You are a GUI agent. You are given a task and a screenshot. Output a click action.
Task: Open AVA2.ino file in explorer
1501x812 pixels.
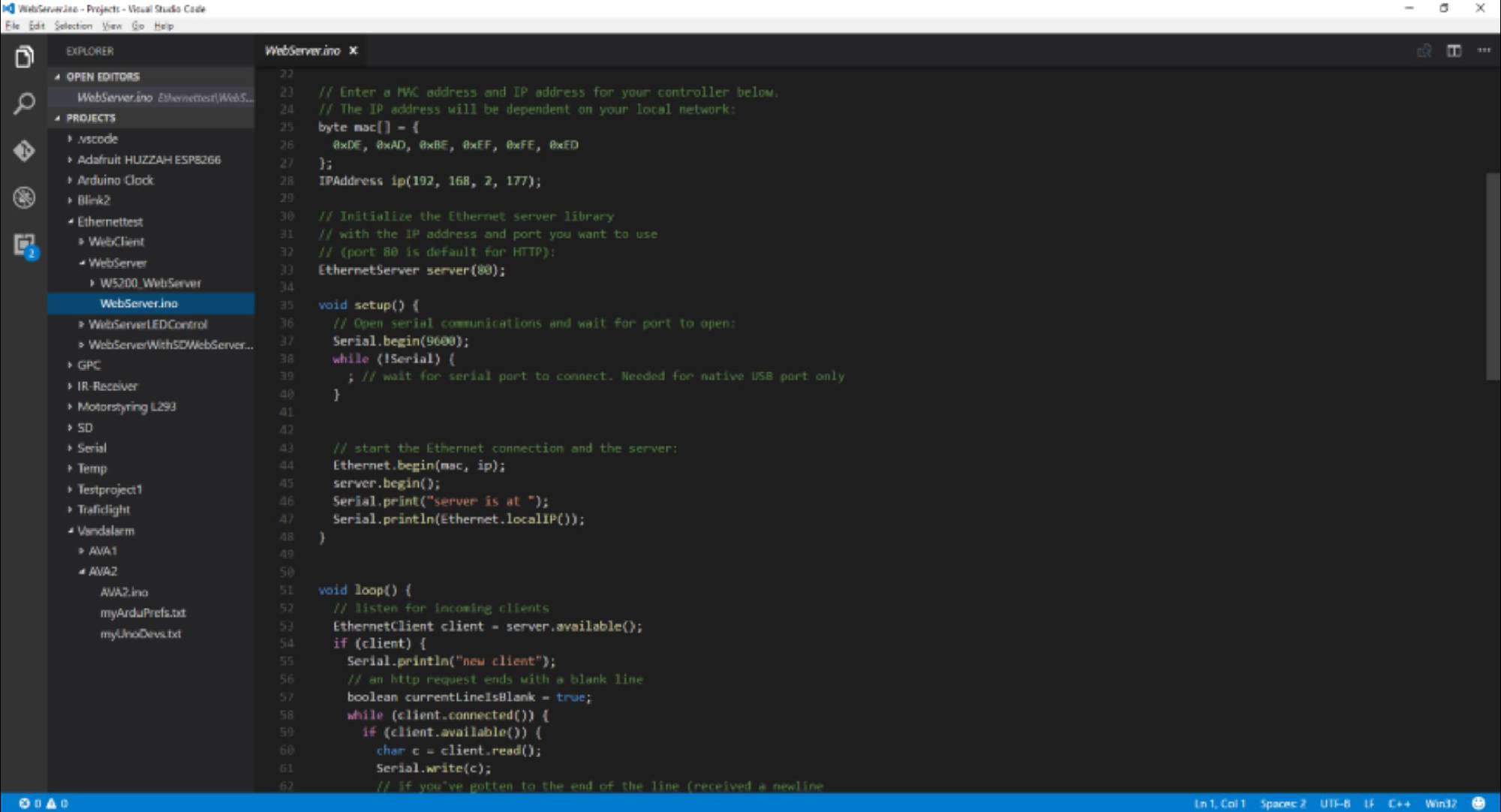coord(124,592)
